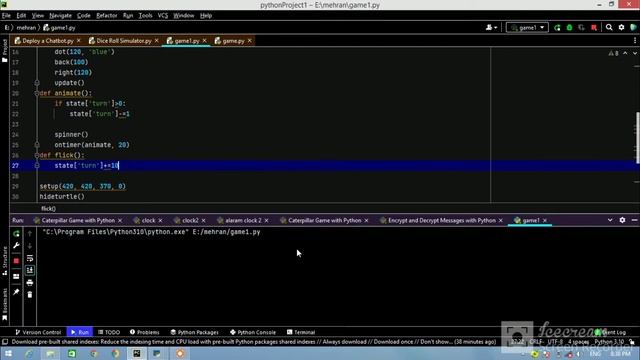The image size is (640, 360).
Task: Close the game1.py editor tab
Action: tap(204, 41)
